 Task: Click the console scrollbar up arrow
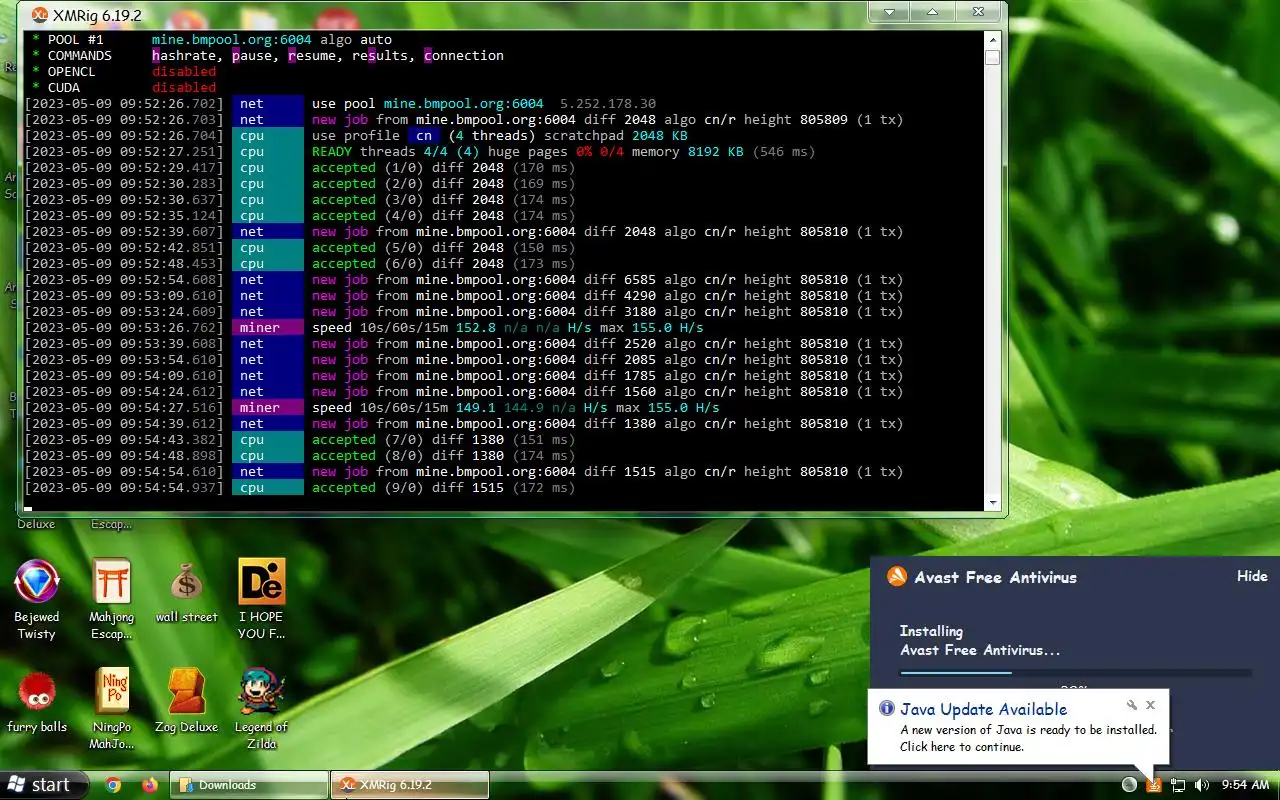[x=992, y=39]
